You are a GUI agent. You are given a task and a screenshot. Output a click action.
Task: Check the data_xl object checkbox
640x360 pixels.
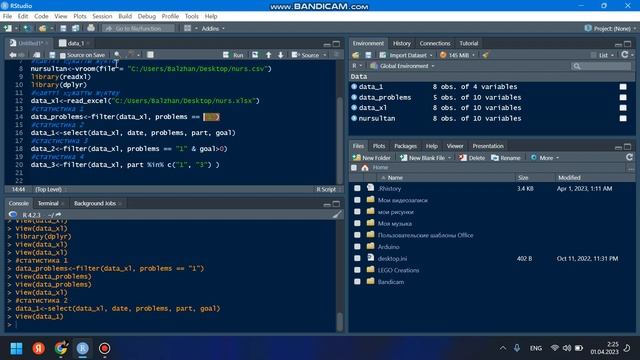pyautogui.click(x=623, y=108)
